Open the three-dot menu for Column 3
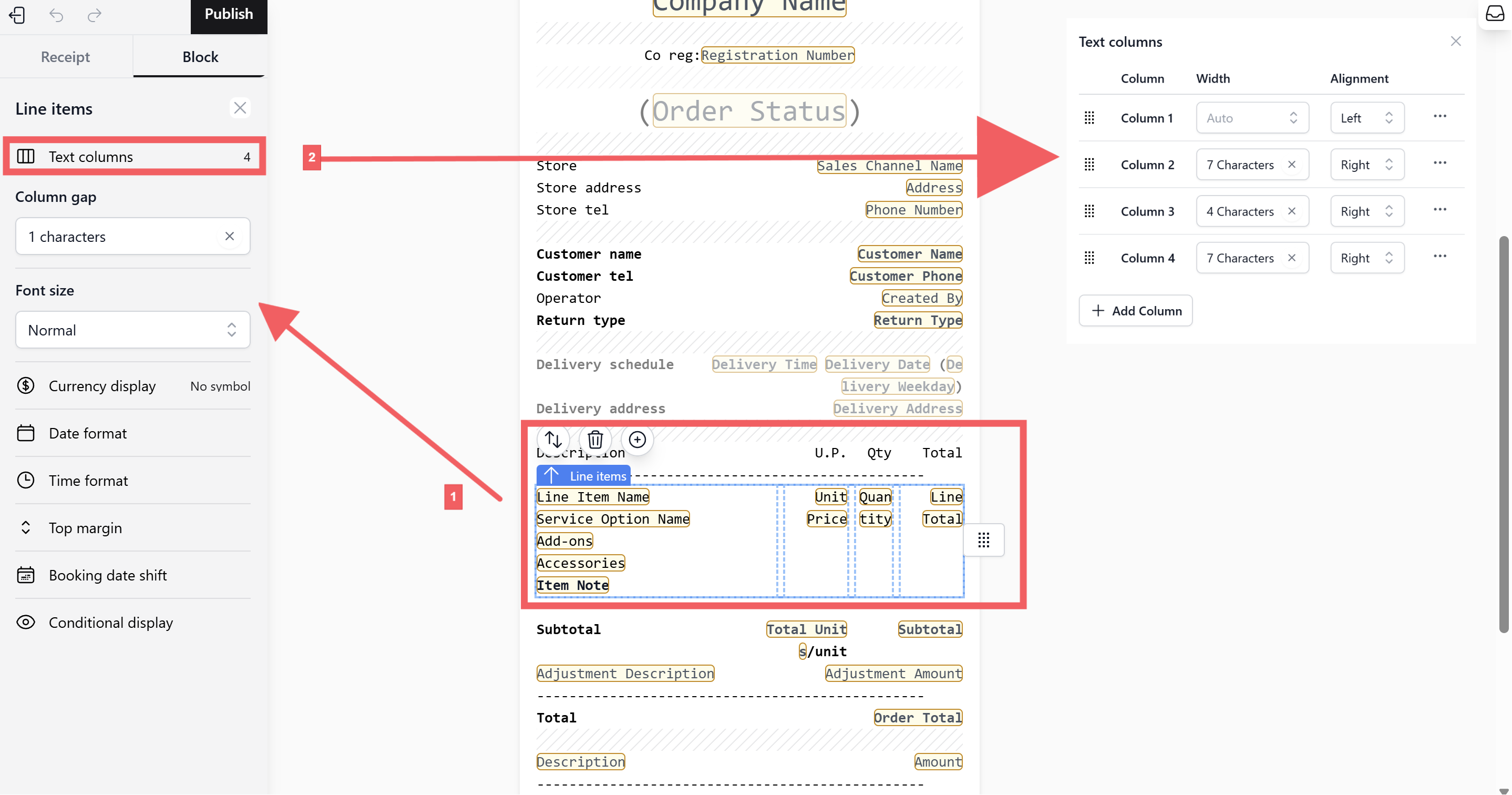This screenshot has height=795, width=1512. pyautogui.click(x=1439, y=210)
